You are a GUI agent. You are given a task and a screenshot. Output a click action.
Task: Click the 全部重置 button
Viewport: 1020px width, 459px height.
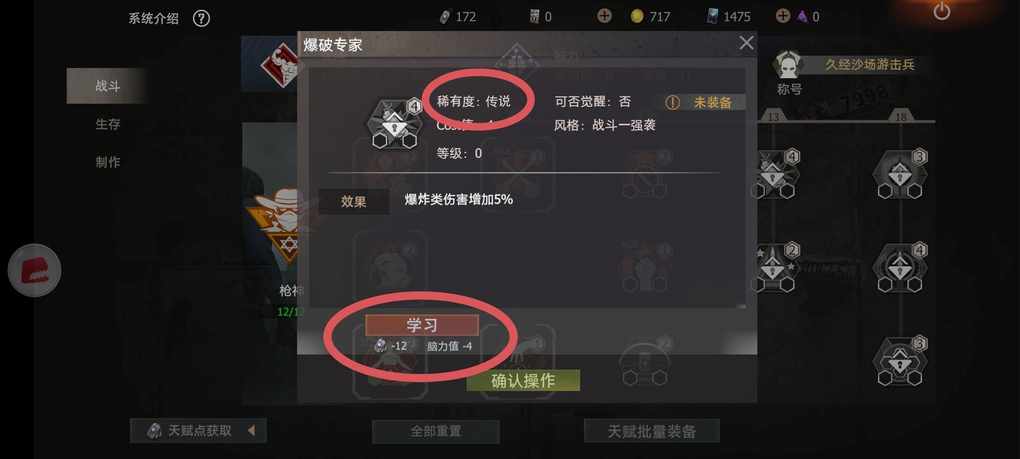tap(436, 431)
